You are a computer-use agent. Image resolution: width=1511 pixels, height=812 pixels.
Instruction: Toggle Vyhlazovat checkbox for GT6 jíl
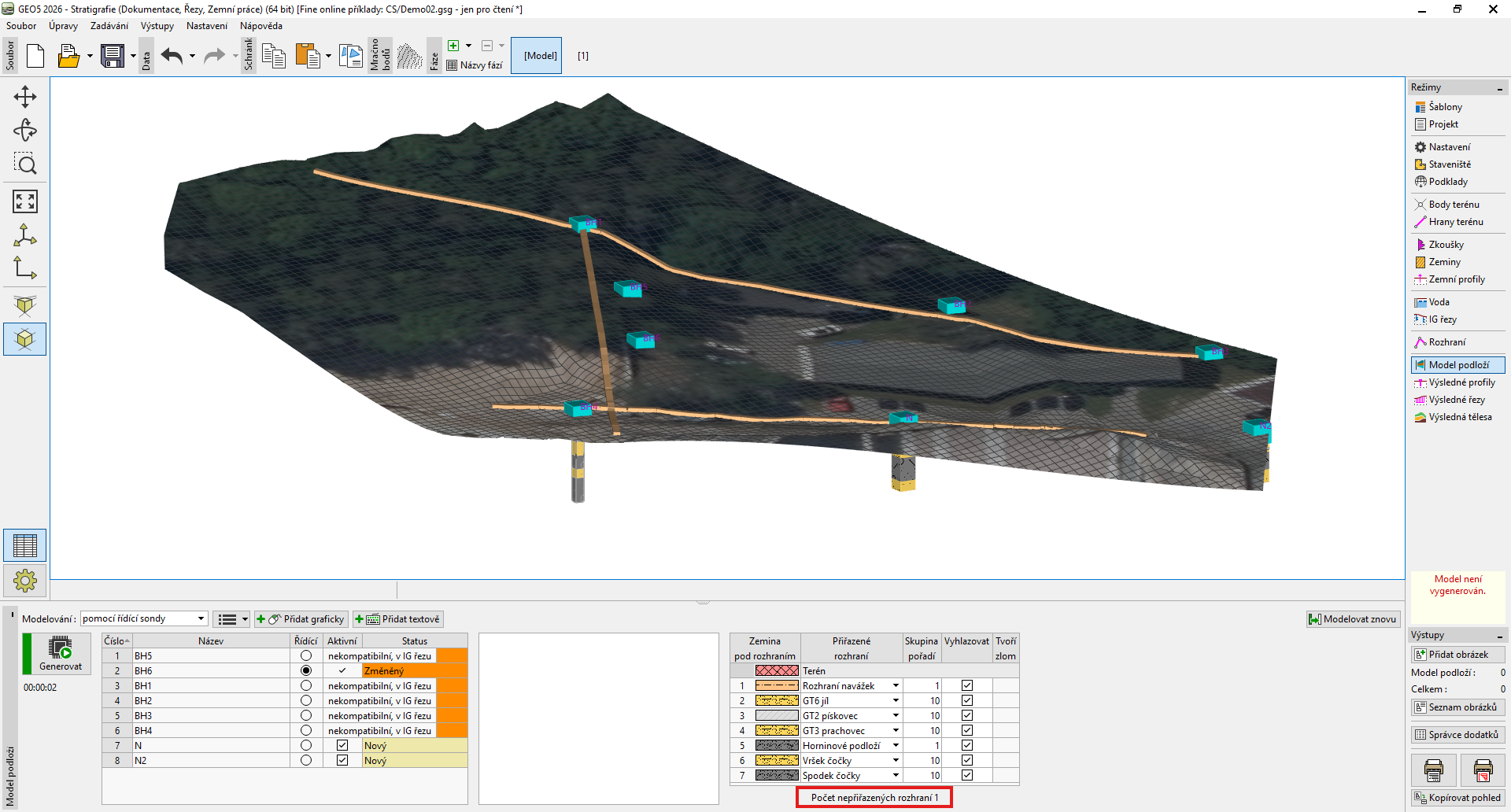tap(967, 700)
